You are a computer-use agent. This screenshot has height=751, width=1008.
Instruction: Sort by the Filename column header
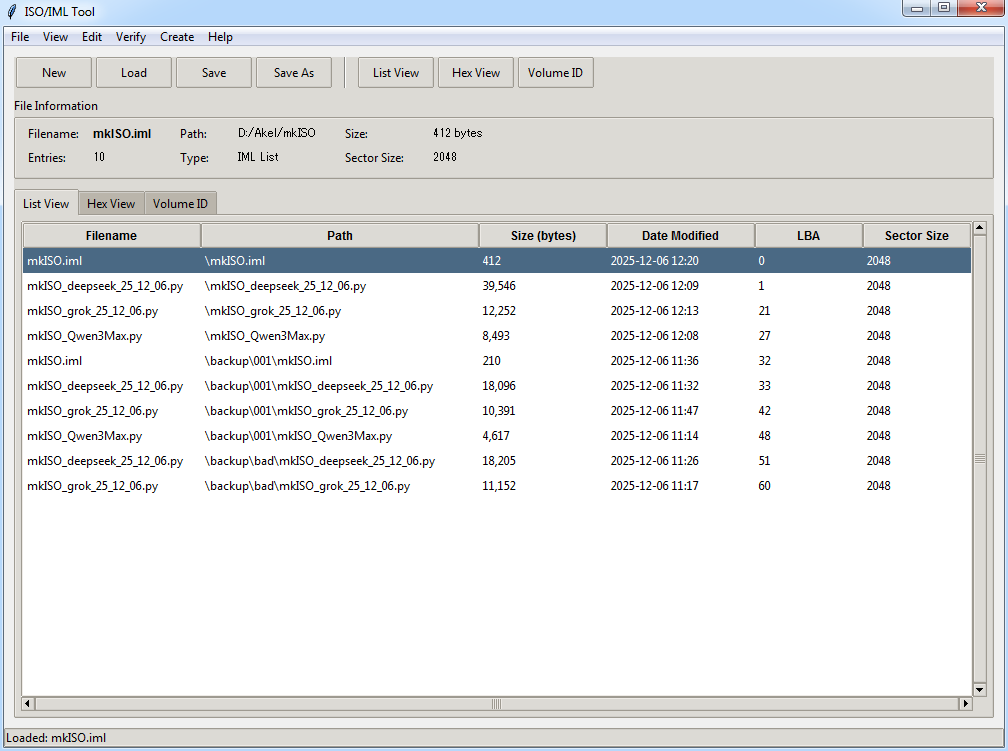111,236
